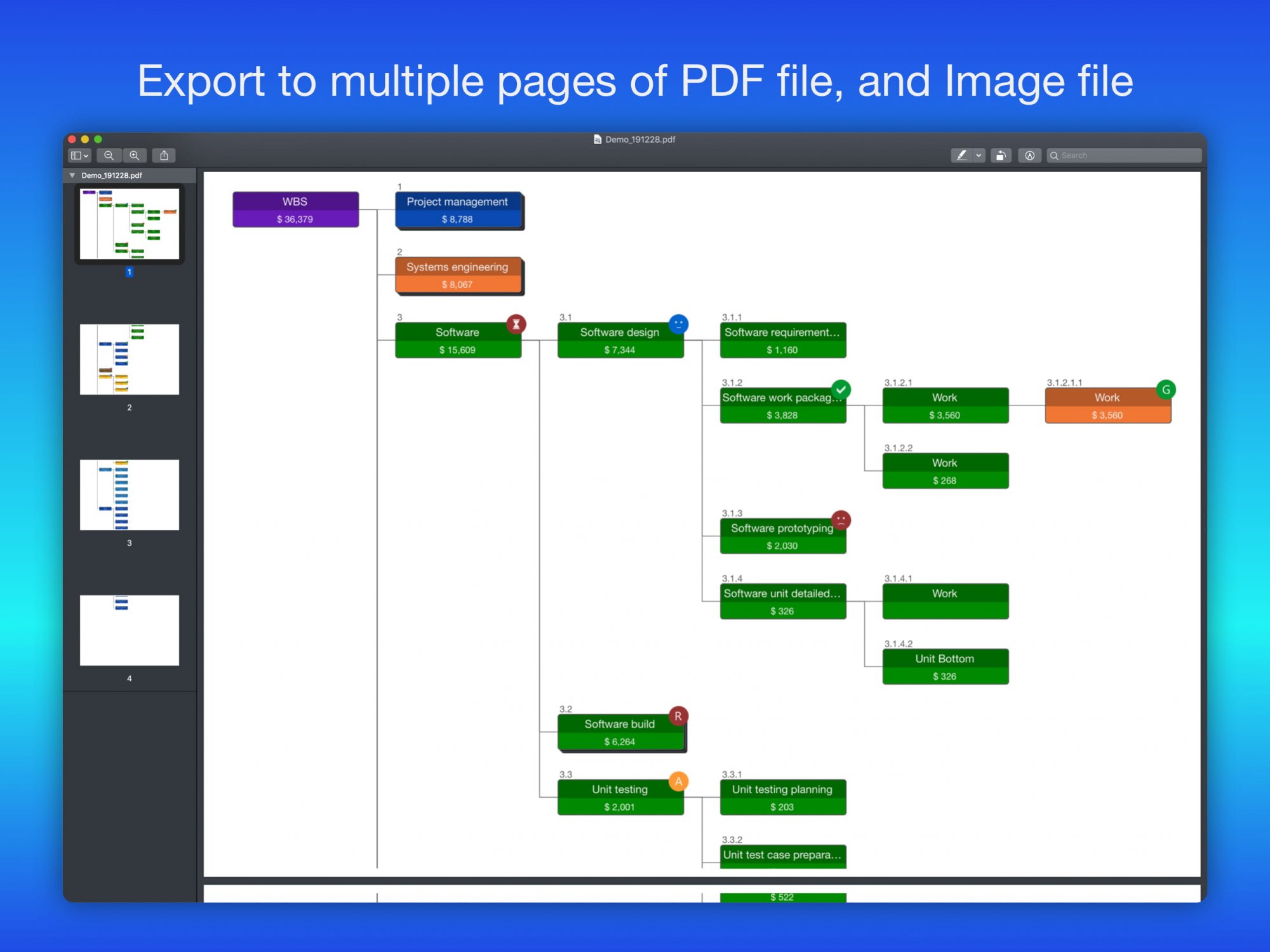Select page 3 thumbnail in sidebar
The image size is (1270, 952).
[x=130, y=494]
